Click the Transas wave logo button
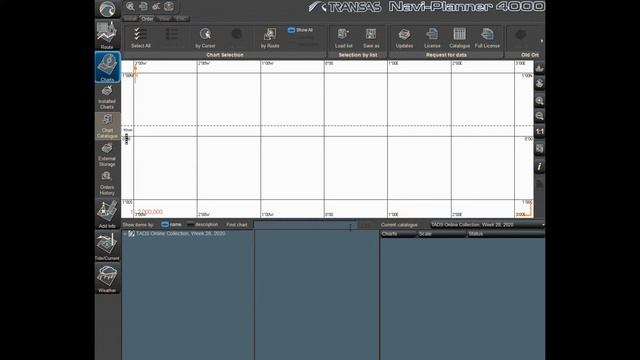Screen dimensions: 640x360 pos(107,9)
